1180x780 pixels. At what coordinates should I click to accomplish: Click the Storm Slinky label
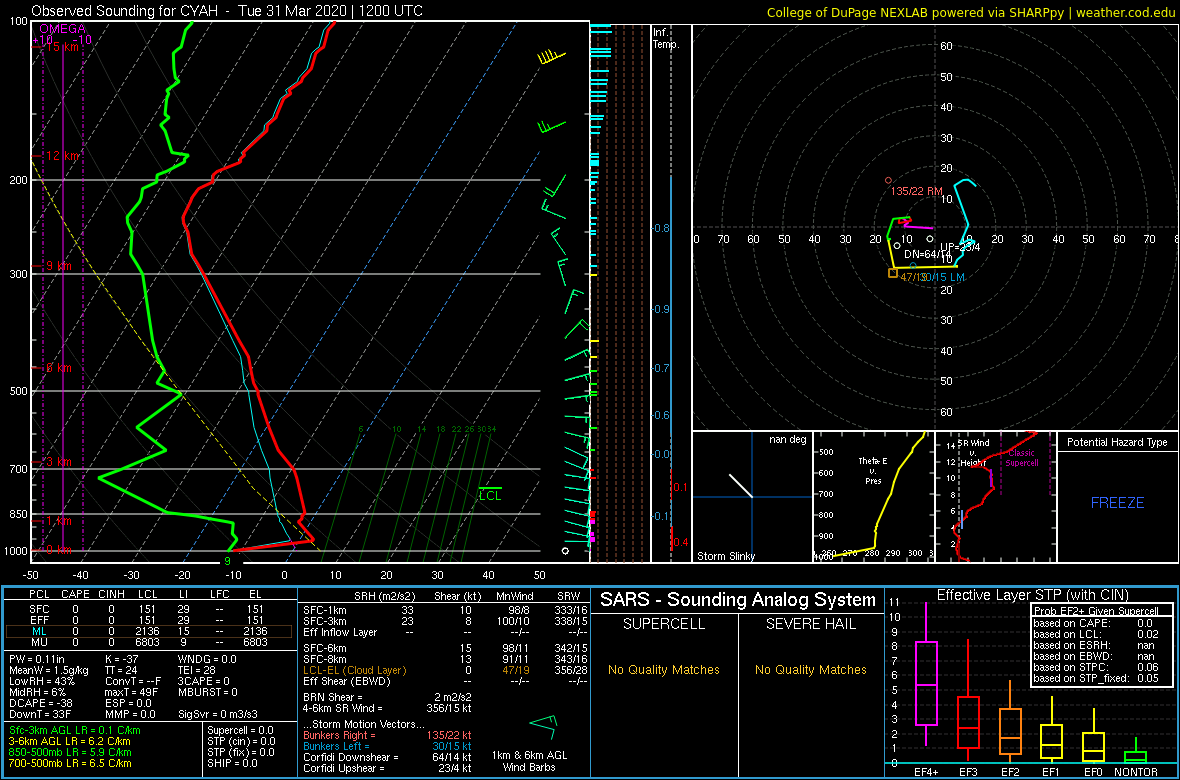click(726, 556)
